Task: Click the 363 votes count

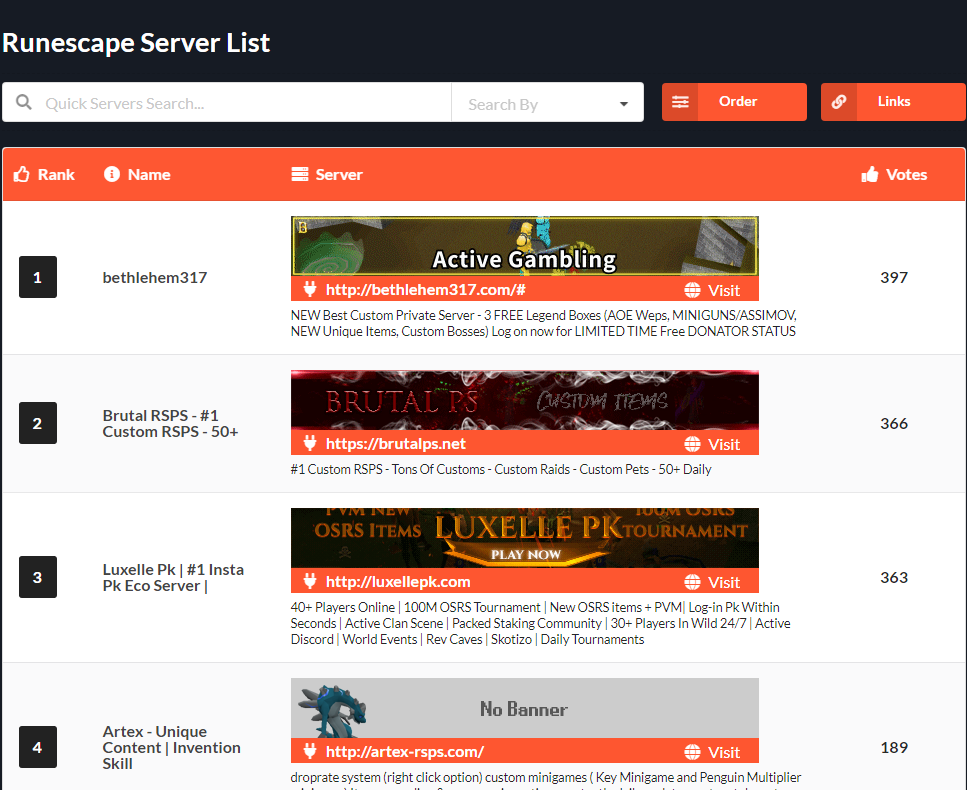Action: tap(894, 578)
